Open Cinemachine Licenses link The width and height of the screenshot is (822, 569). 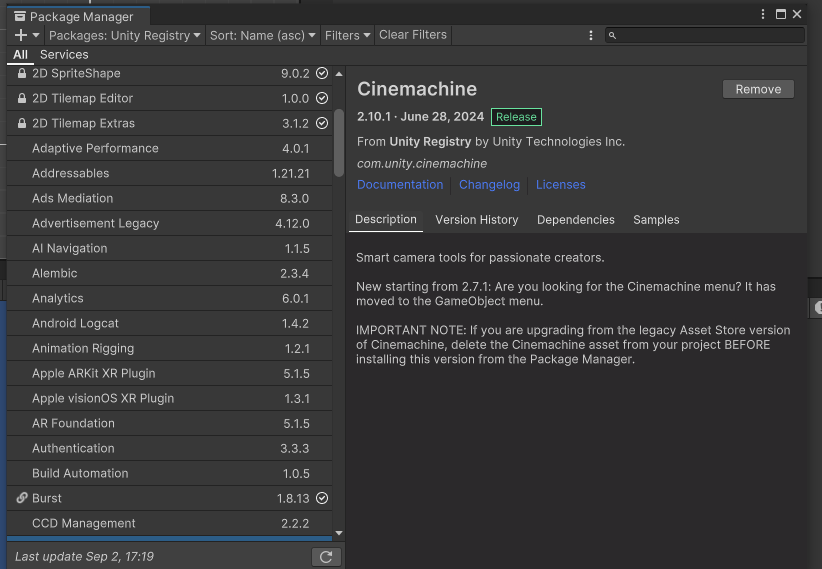[x=560, y=185]
